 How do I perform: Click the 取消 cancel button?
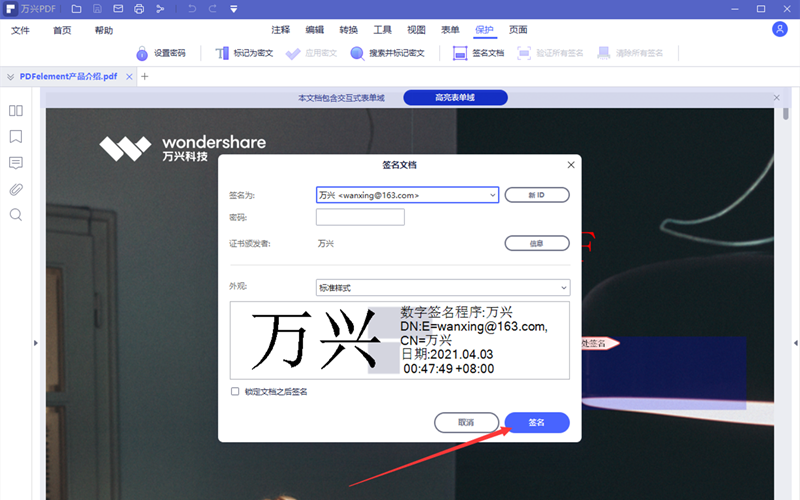pyautogui.click(x=466, y=423)
